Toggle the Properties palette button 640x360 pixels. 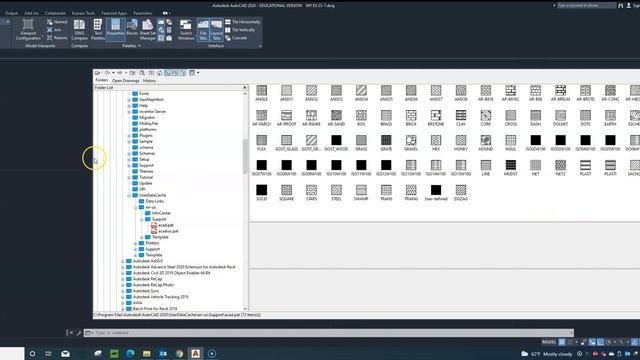coord(116,29)
